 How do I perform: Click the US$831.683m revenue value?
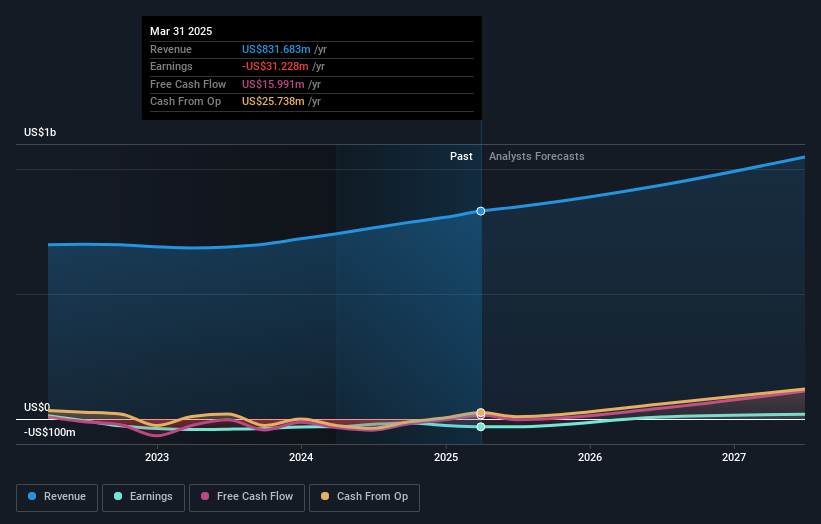(276, 49)
